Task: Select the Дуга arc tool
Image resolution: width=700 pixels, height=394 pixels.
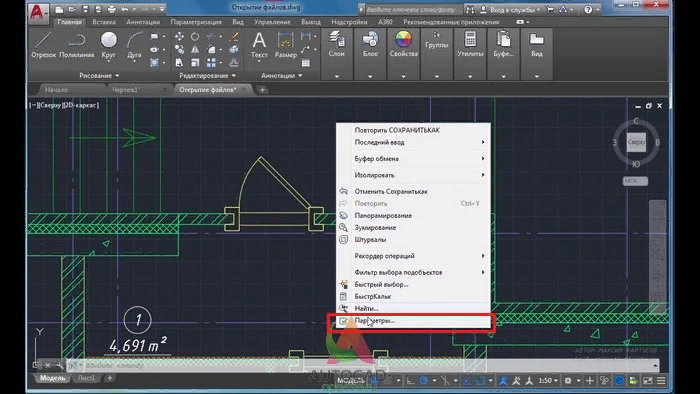Action: 134,46
